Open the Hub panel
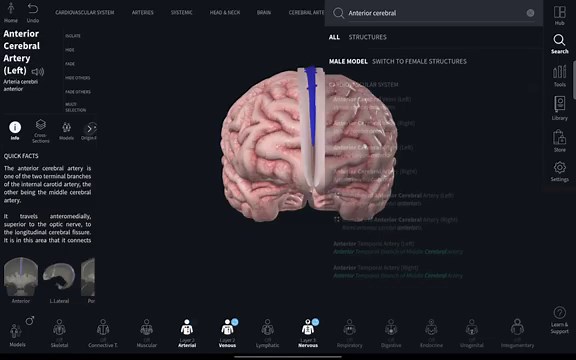The height and width of the screenshot is (360, 576). coord(559,15)
